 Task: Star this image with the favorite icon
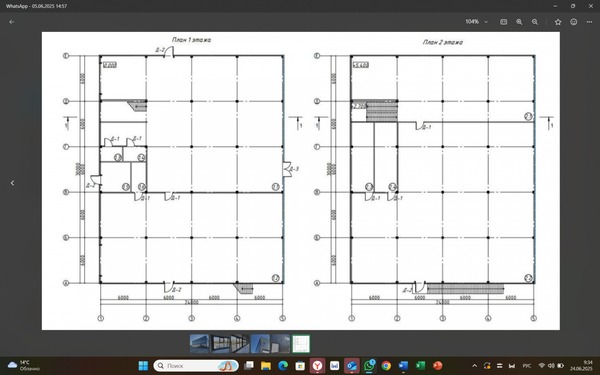click(x=558, y=22)
